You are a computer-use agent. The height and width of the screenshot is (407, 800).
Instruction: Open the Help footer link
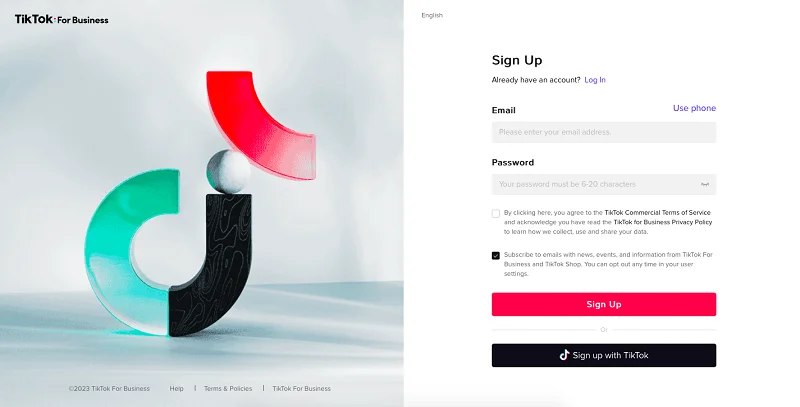177,388
